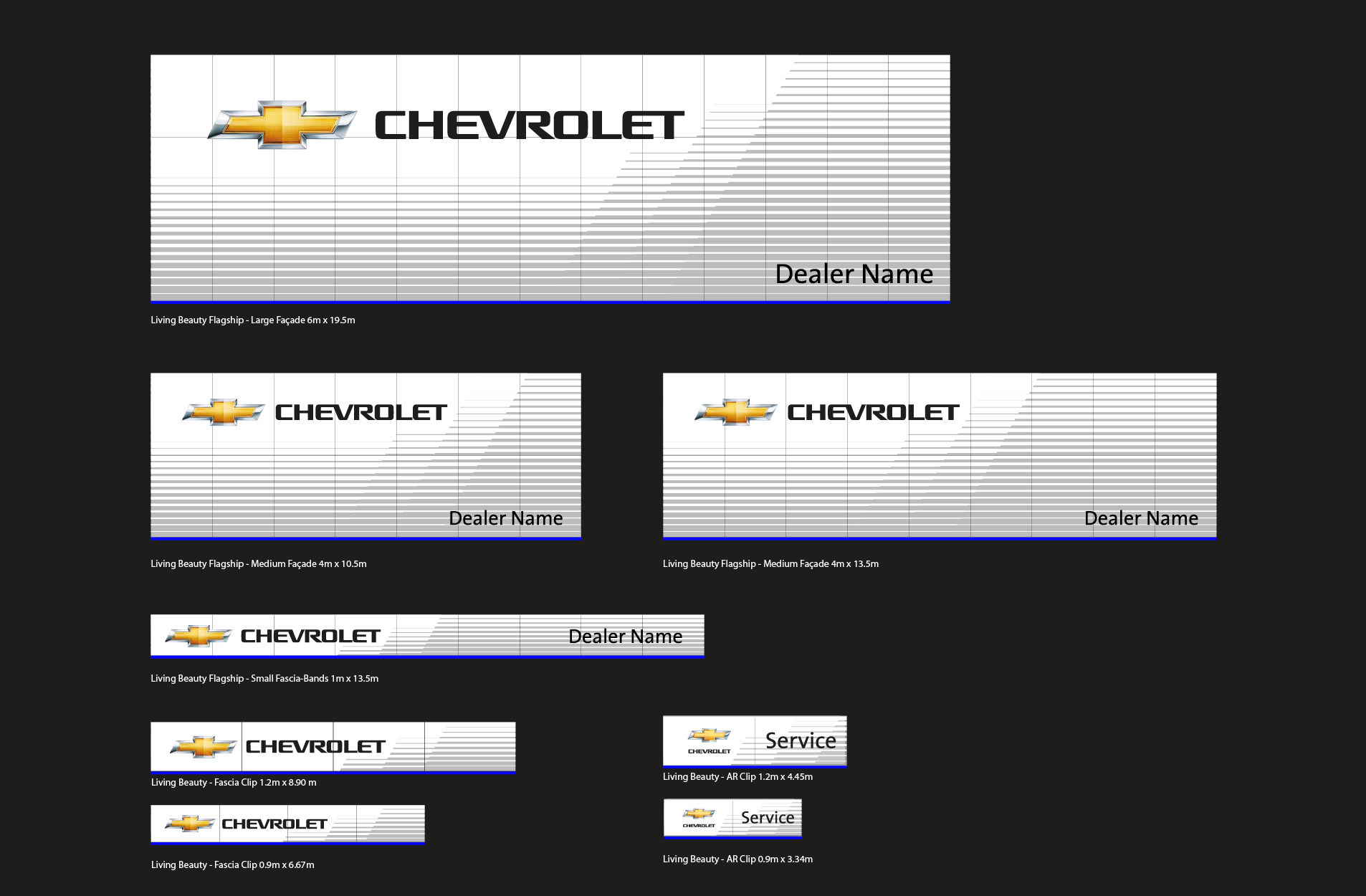Select the Service text on the 1.2m AR Clip
The width and height of the screenshot is (1366, 896).
click(x=801, y=740)
